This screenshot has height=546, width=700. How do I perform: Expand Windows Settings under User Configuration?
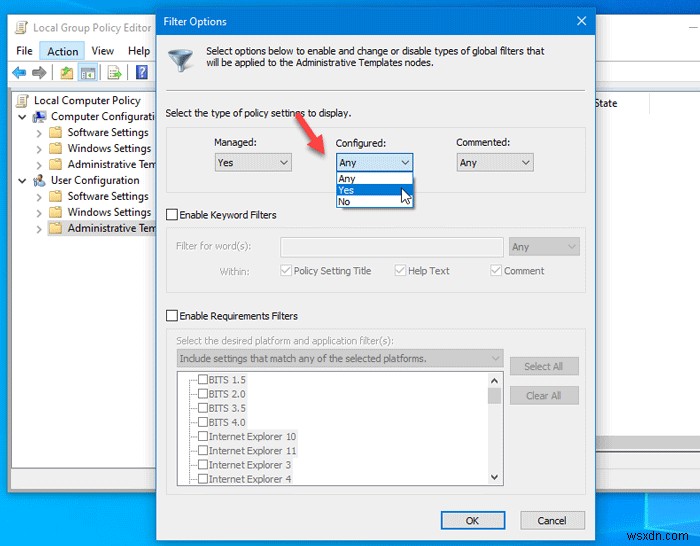tap(39, 213)
